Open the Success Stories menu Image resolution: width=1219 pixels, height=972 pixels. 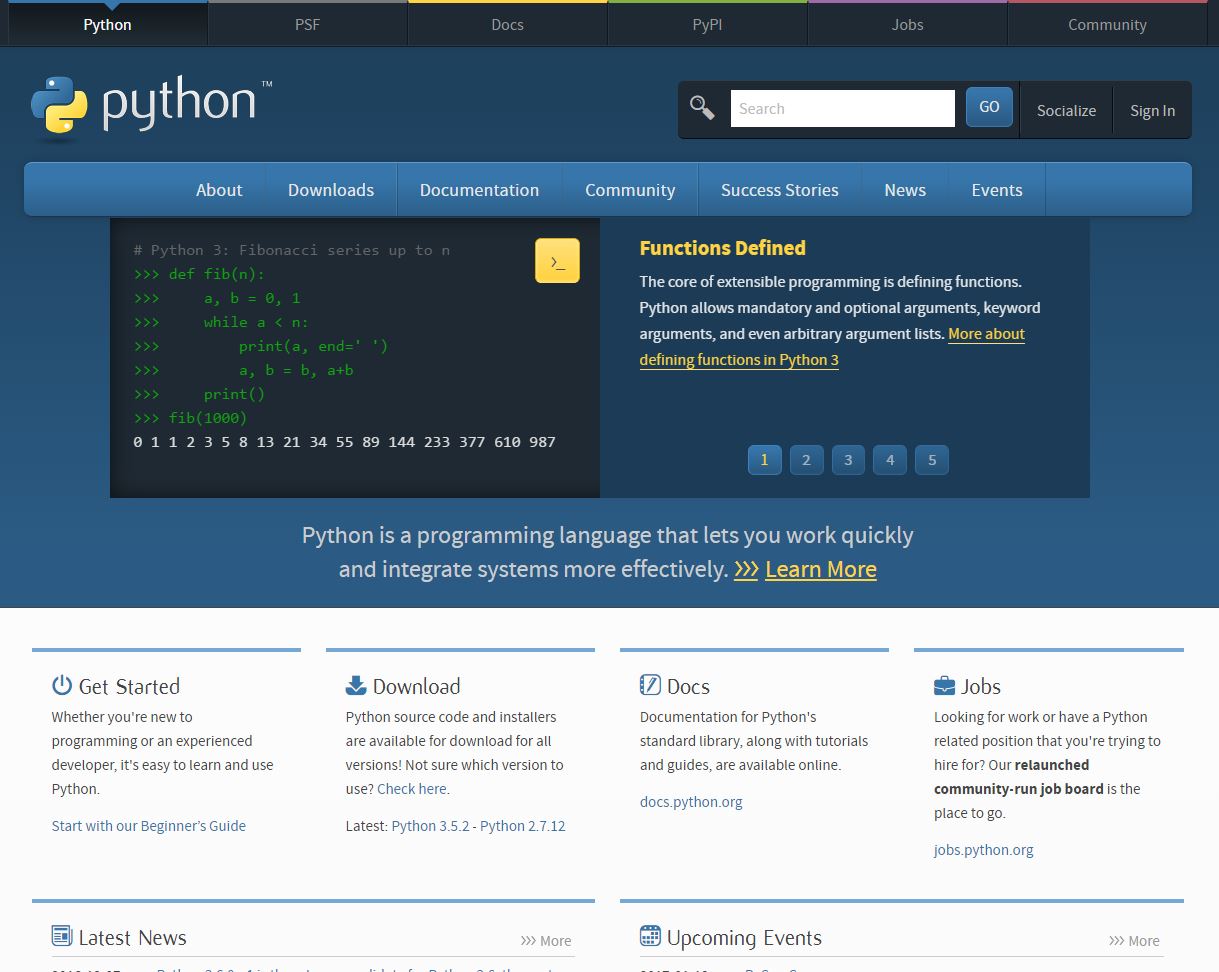click(780, 190)
